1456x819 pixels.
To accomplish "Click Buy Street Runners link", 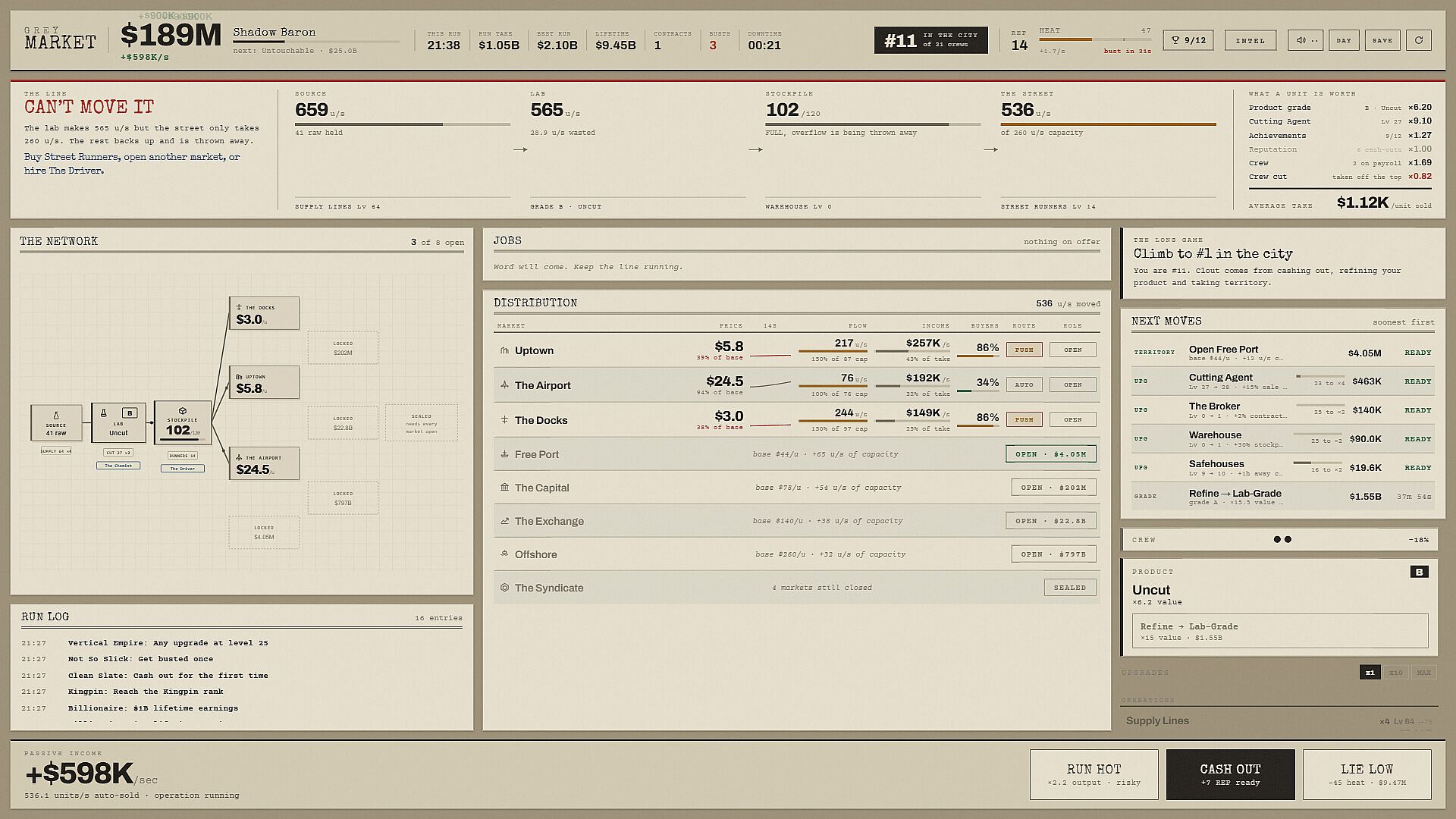I will point(71,157).
